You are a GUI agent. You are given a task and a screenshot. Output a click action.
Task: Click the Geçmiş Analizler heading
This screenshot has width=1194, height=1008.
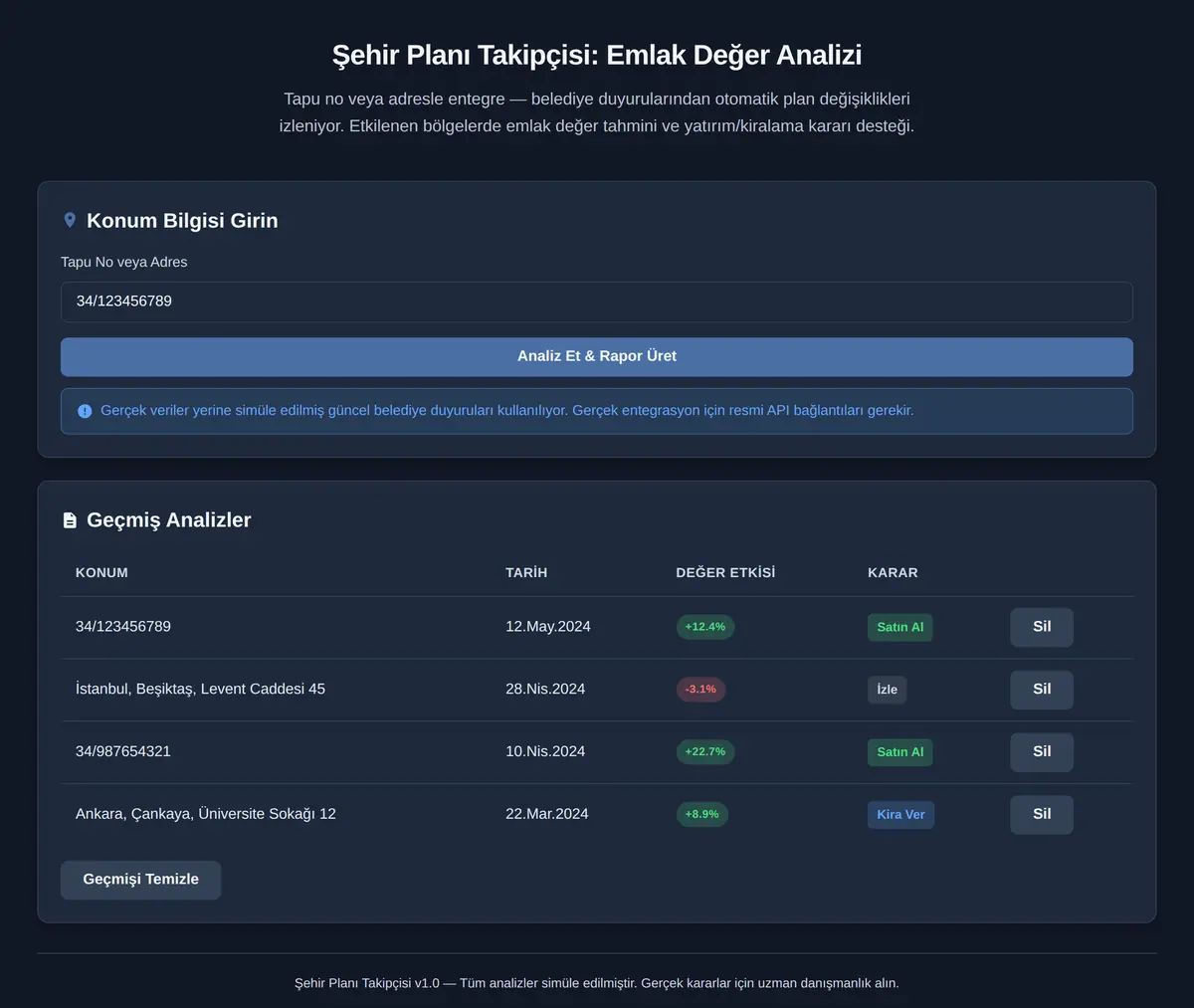tap(169, 520)
